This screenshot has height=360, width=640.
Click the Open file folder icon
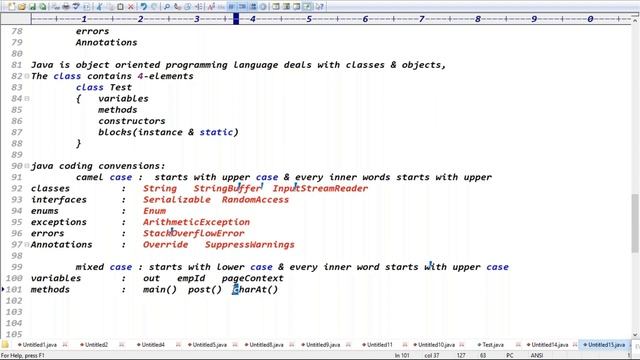pyautogui.click(x=21, y=7)
